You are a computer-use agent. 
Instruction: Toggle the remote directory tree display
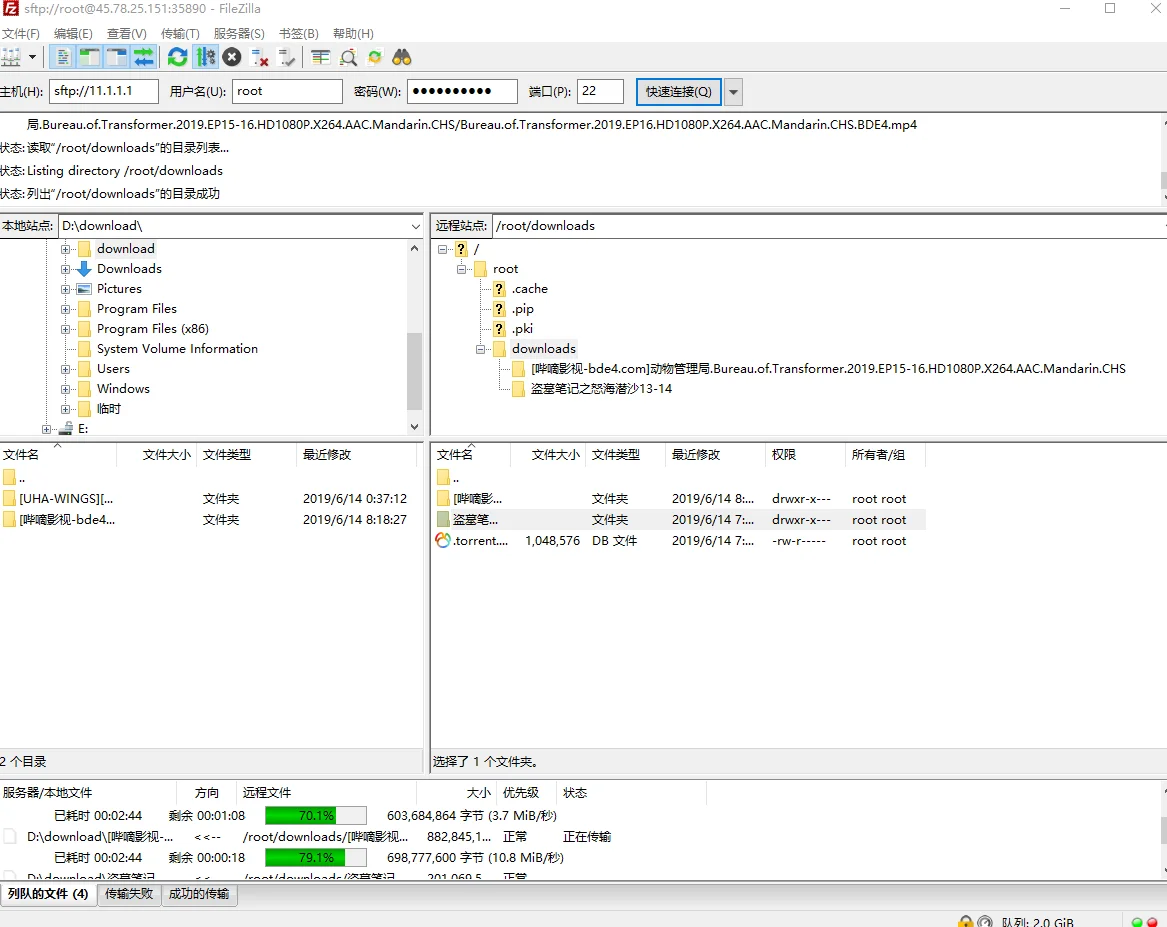click(x=117, y=57)
